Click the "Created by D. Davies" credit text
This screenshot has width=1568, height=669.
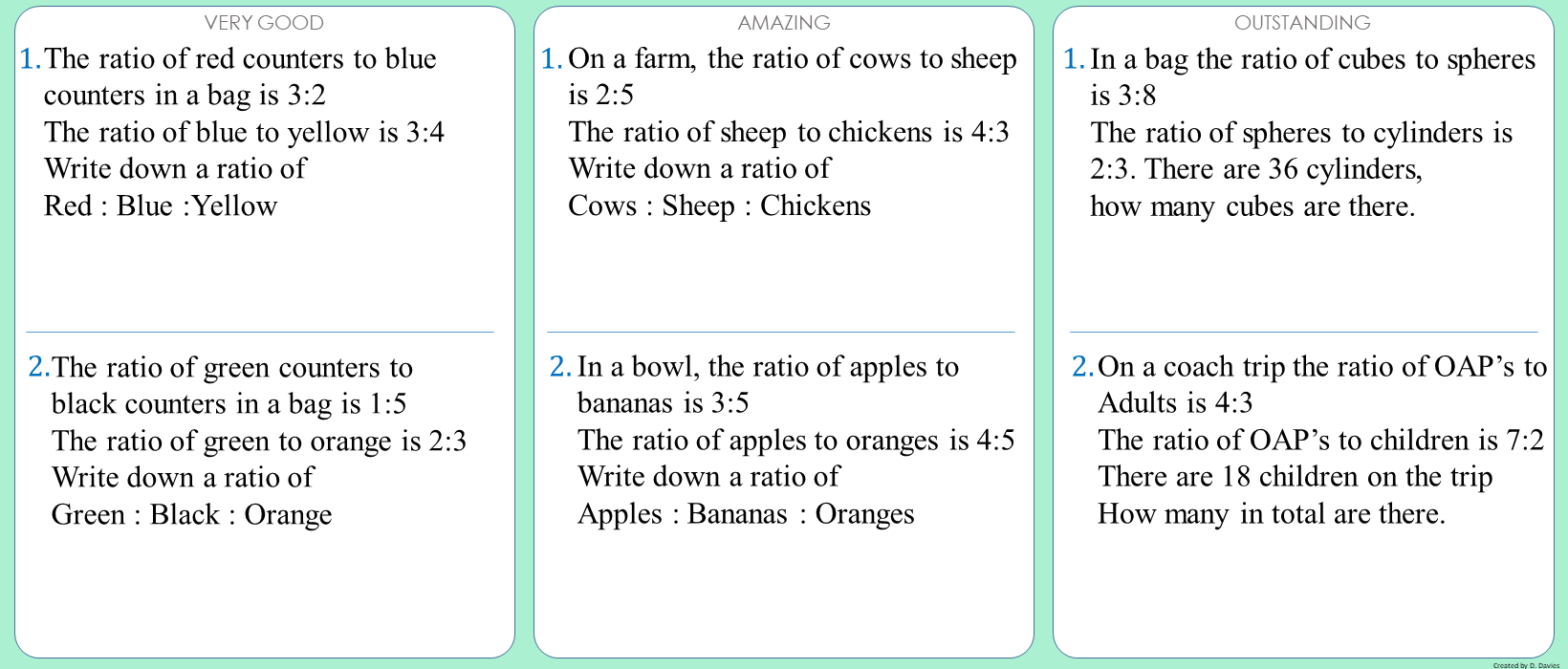coord(1526,665)
